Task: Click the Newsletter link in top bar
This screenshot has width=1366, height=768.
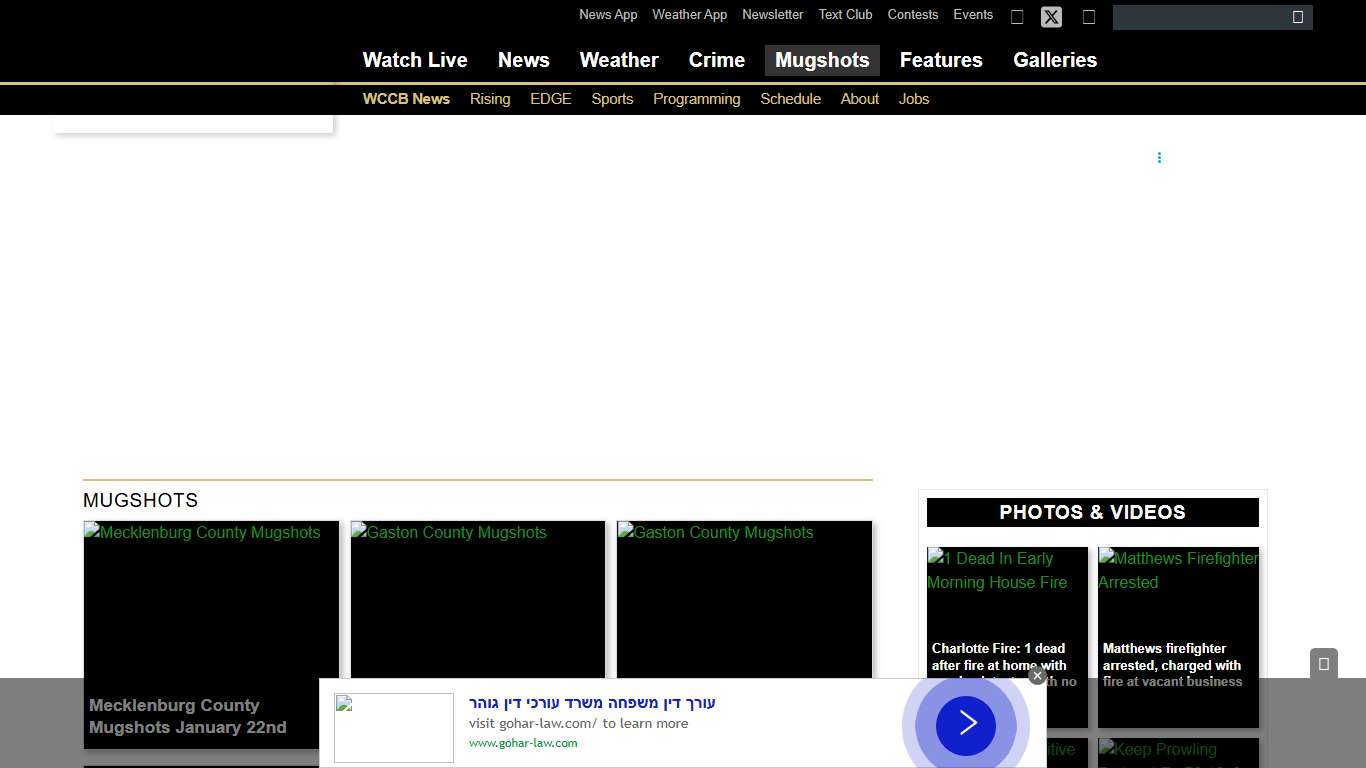Action: click(772, 15)
